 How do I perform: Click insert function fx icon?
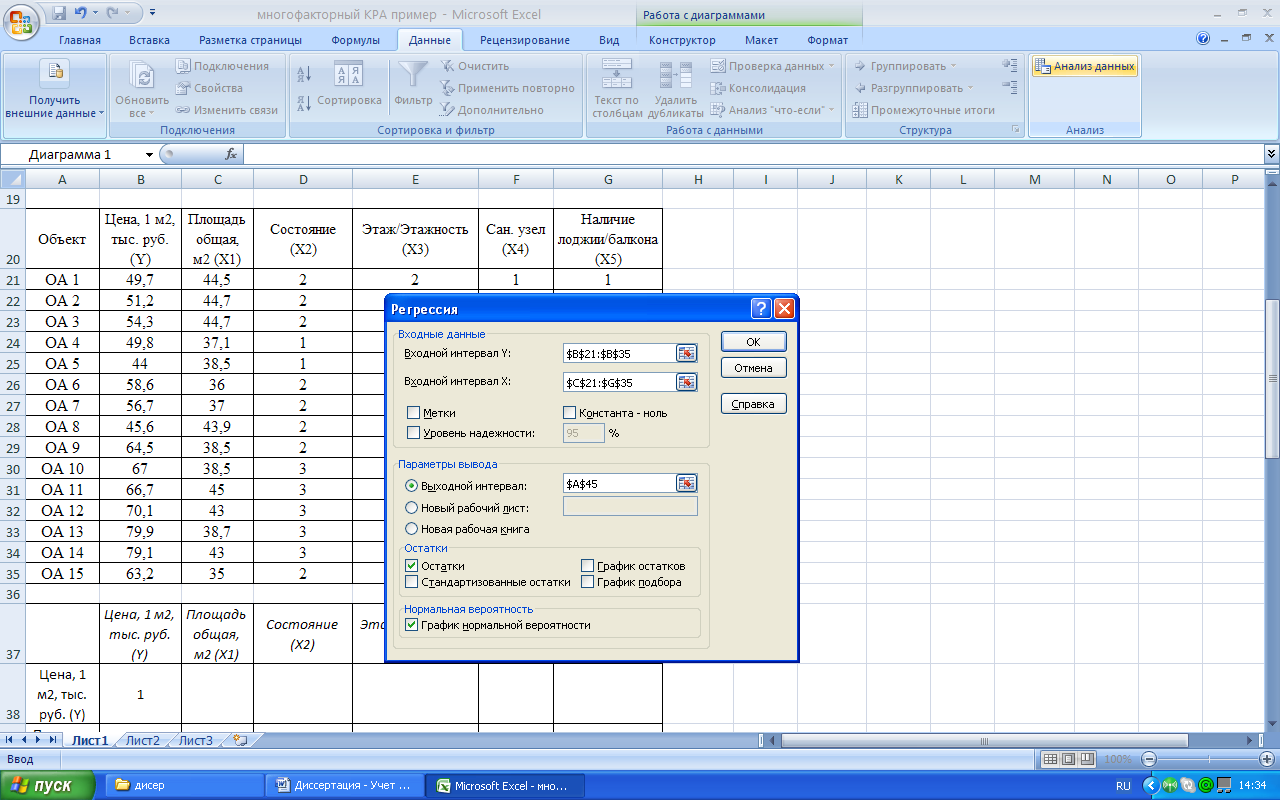pyautogui.click(x=231, y=154)
